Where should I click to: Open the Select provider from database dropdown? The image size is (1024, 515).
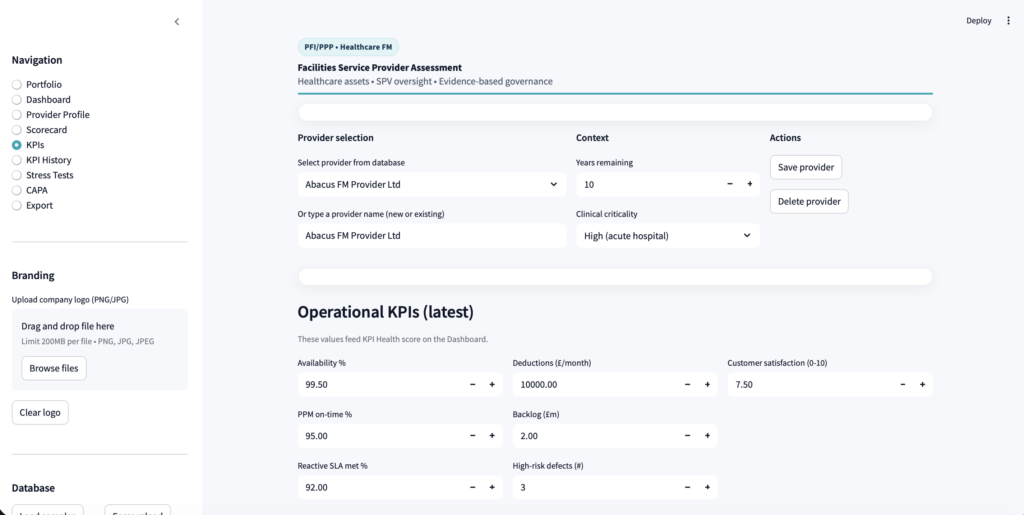point(431,184)
